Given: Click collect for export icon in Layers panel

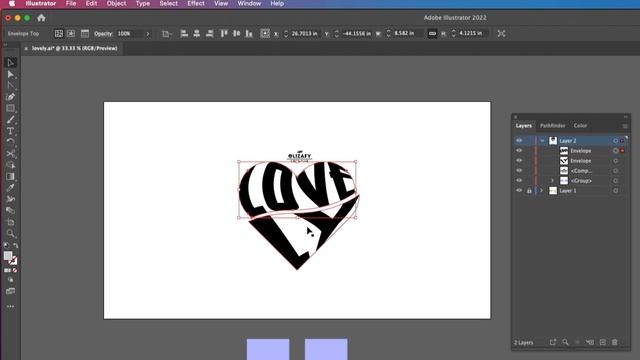Looking at the screenshot, I should (553, 342).
